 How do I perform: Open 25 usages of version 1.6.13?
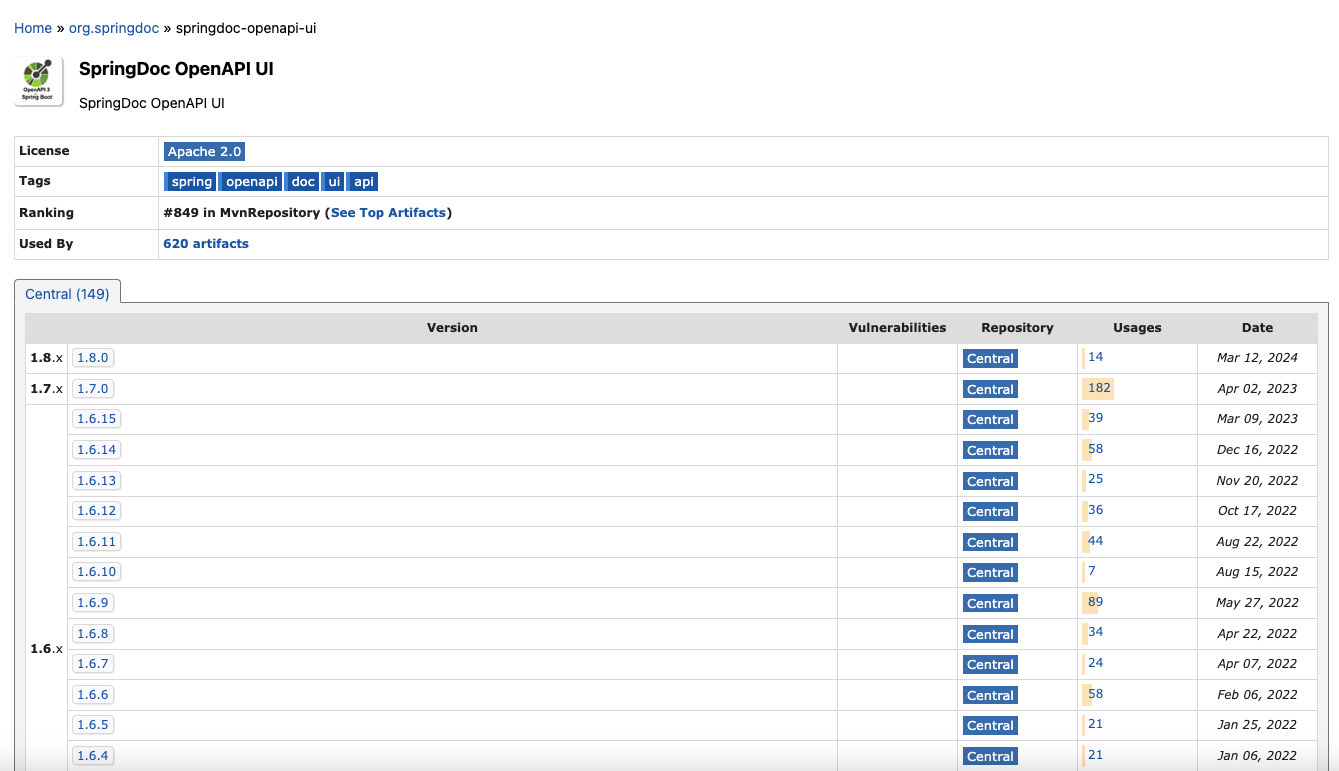[x=1095, y=480]
